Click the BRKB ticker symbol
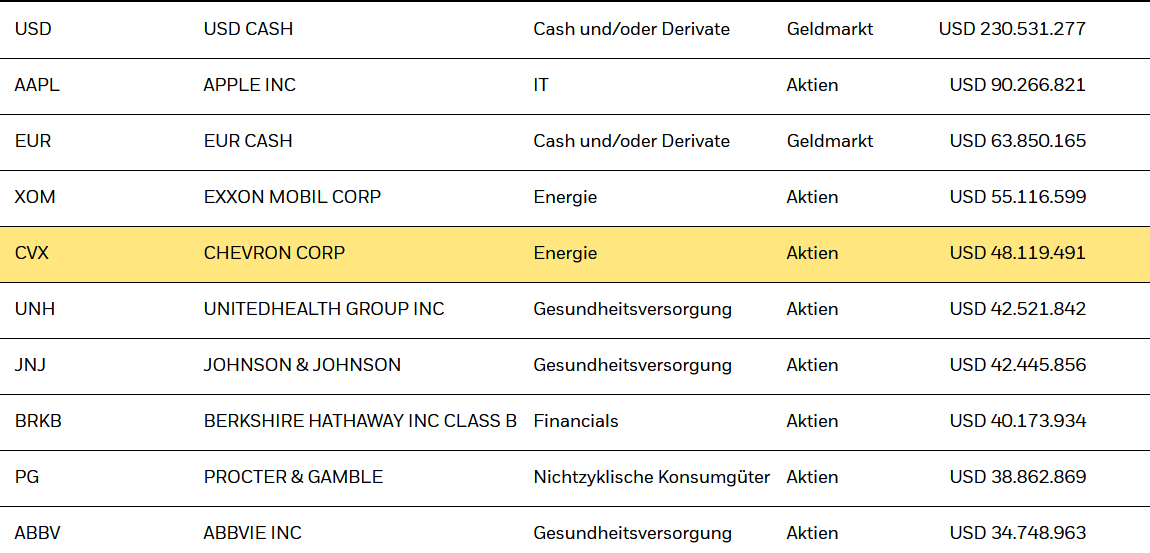Image resolution: width=1150 pixels, height=553 pixels. point(38,421)
